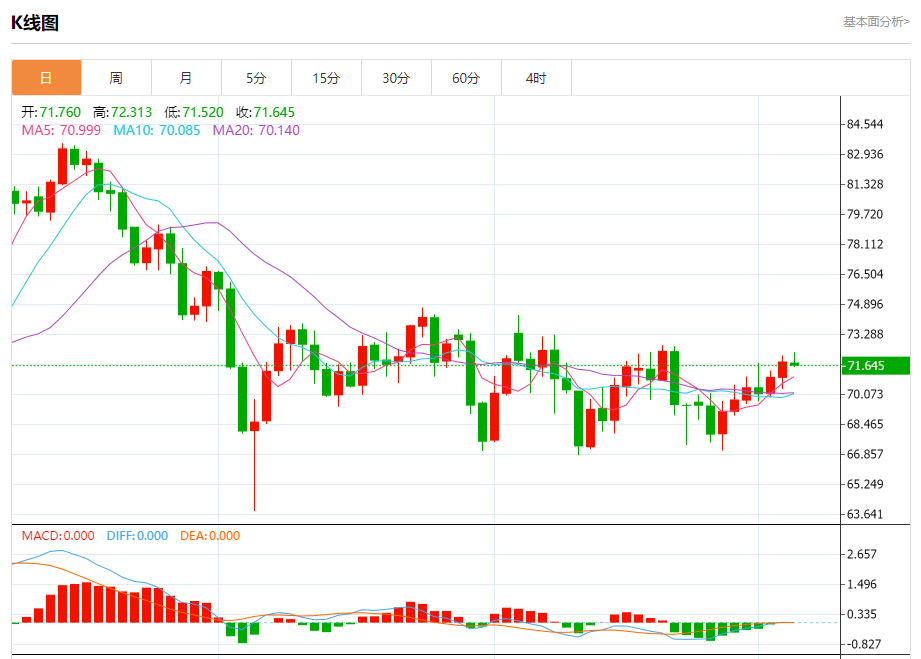Click the 1.496 MACD axis label
This screenshot has height=659, width=921.
coord(862,584)
